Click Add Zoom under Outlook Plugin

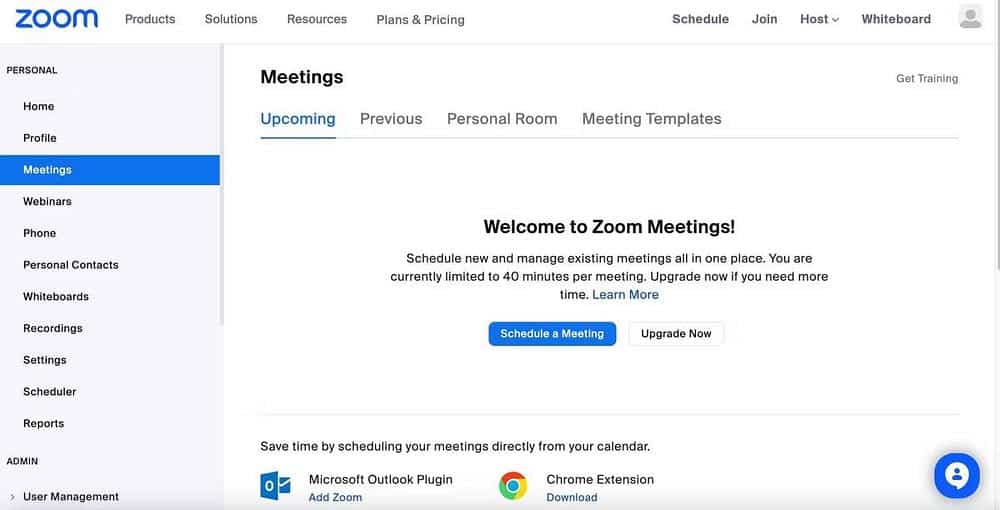(335, 497)
